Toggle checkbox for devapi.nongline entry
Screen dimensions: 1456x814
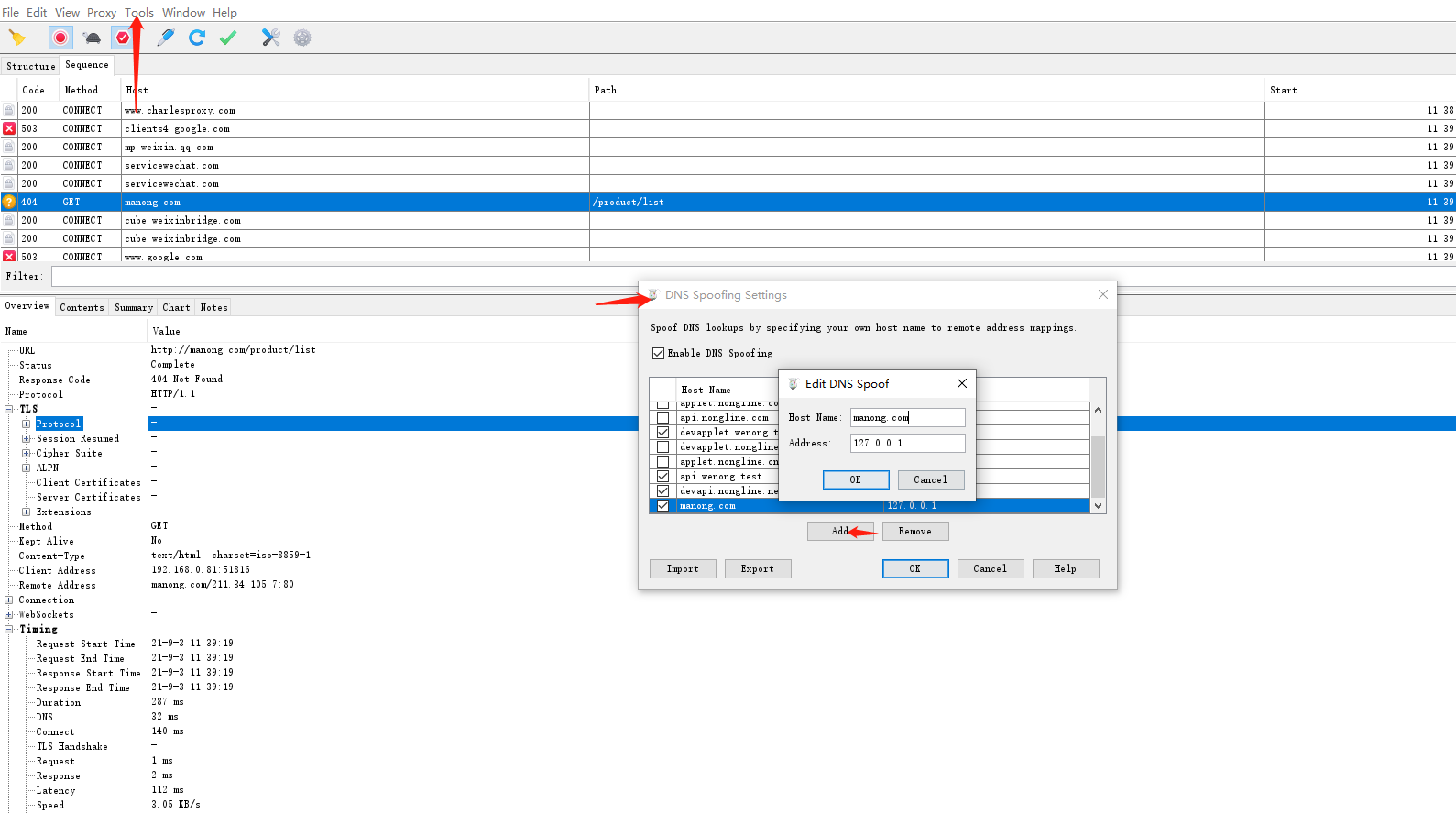662,491
